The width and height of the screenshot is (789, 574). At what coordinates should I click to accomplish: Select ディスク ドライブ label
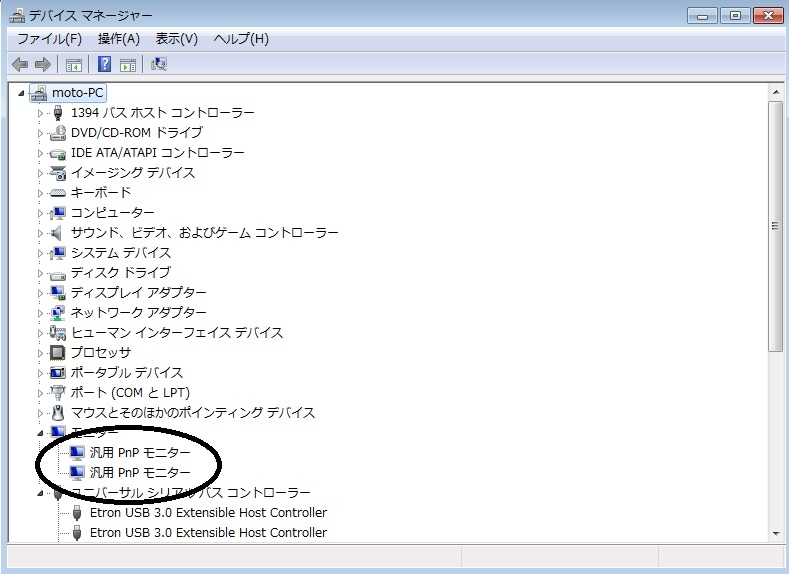click(x=121, y=273)
